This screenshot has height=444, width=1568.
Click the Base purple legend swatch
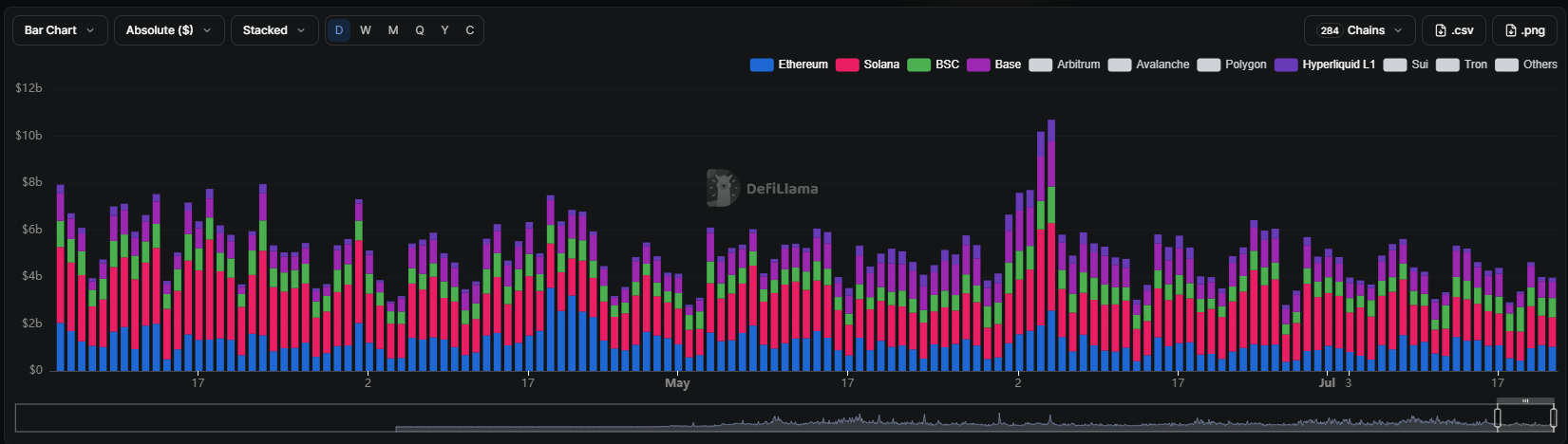pyautogui.click(x=978, y=65)
